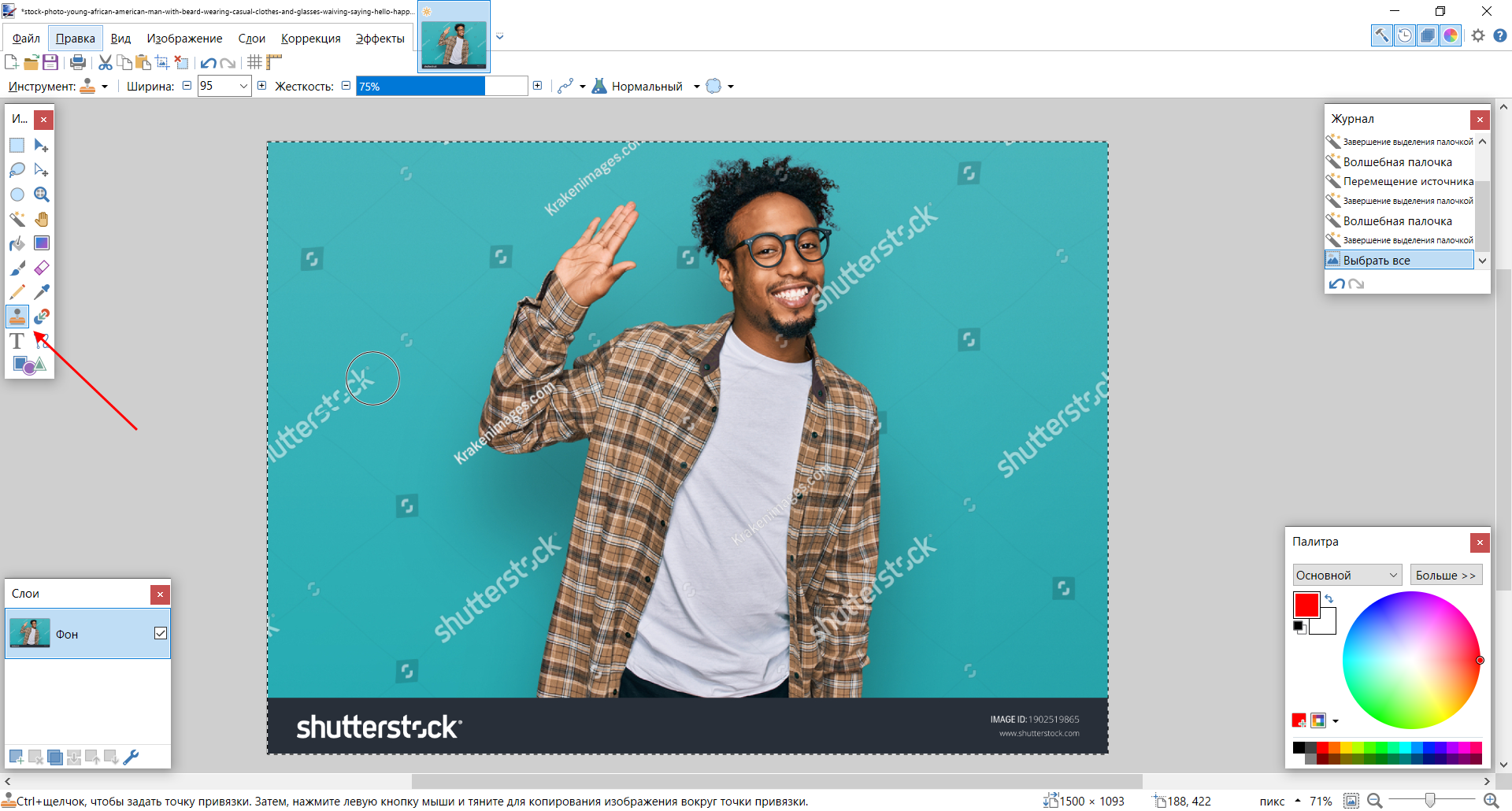Image resolution: width=1512 pixels, height=811 pixels.
Task: Select the Pencil tool
Action: click(17, 292)
